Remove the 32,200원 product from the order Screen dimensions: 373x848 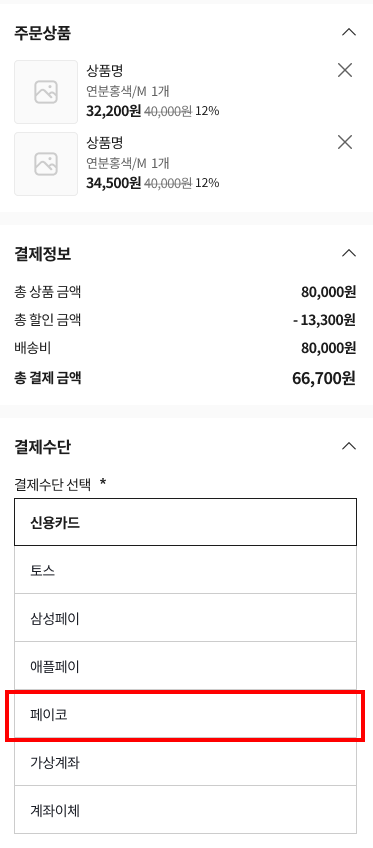point(345,70)
